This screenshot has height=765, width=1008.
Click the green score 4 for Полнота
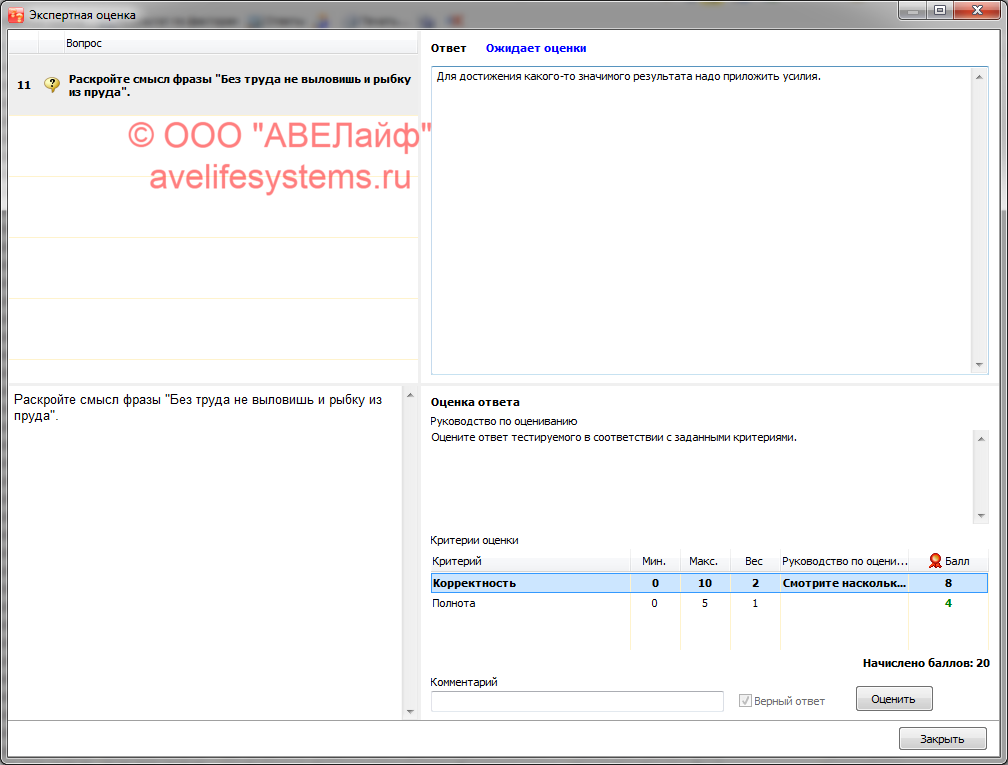pos(947,604)
